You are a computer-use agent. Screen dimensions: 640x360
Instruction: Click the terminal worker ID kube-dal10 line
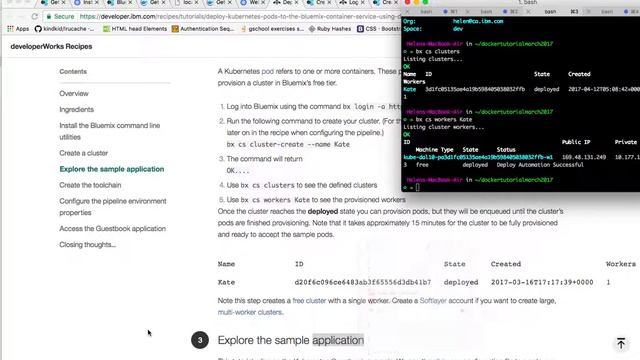tap(478, 157)
